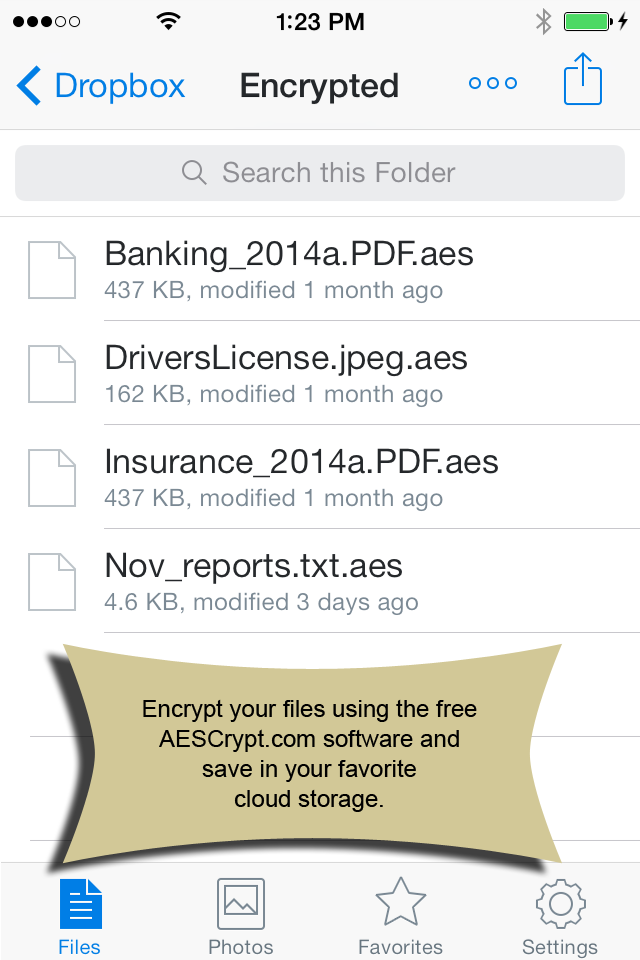
Task: Open Insurance_2014a.PDF.aes file
Action: coord(301,462)
